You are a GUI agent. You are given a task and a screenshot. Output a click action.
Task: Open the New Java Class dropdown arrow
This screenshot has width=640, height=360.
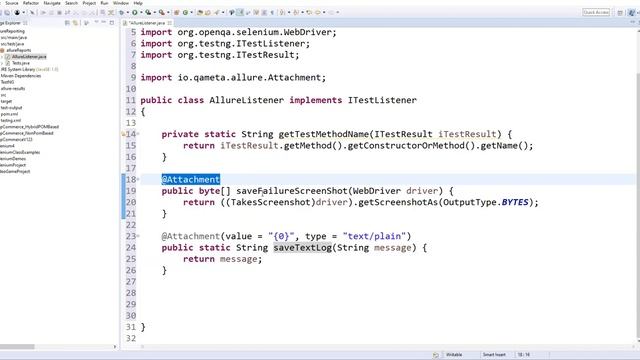coord(191,12)
